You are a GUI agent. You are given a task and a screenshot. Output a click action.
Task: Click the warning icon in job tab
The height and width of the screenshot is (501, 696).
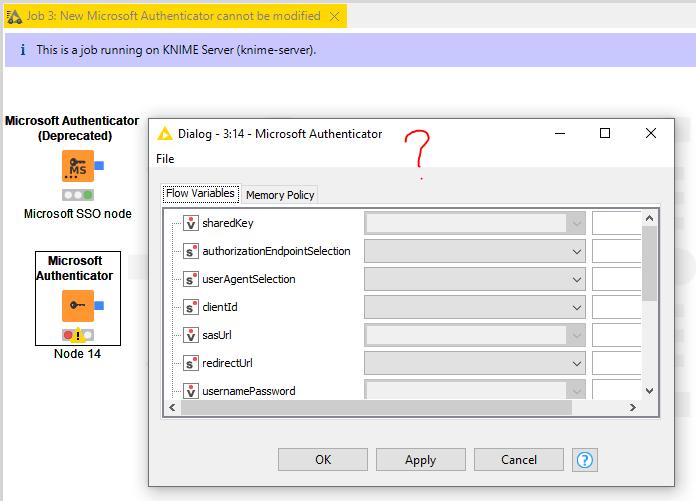[15, 17]
